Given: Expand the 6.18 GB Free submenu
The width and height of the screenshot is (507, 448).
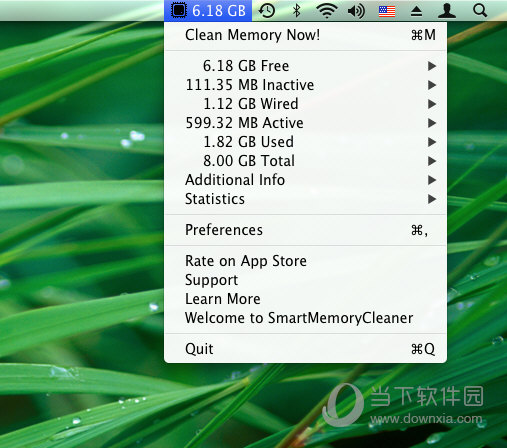Looking at the screenshot, I should (305, 66).
